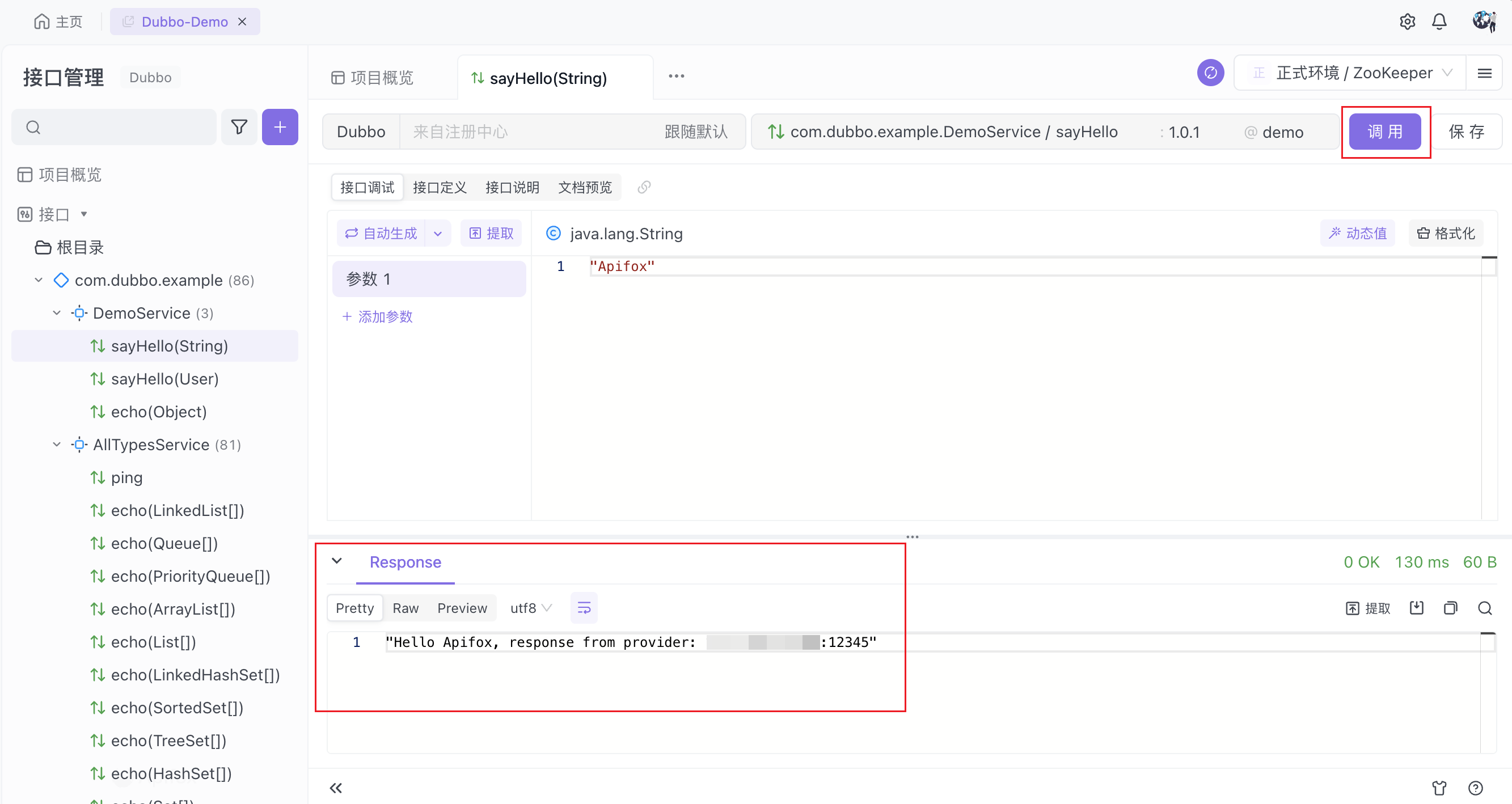Switch response view to Raw
1512x804 pixels.
click(405, 608)
